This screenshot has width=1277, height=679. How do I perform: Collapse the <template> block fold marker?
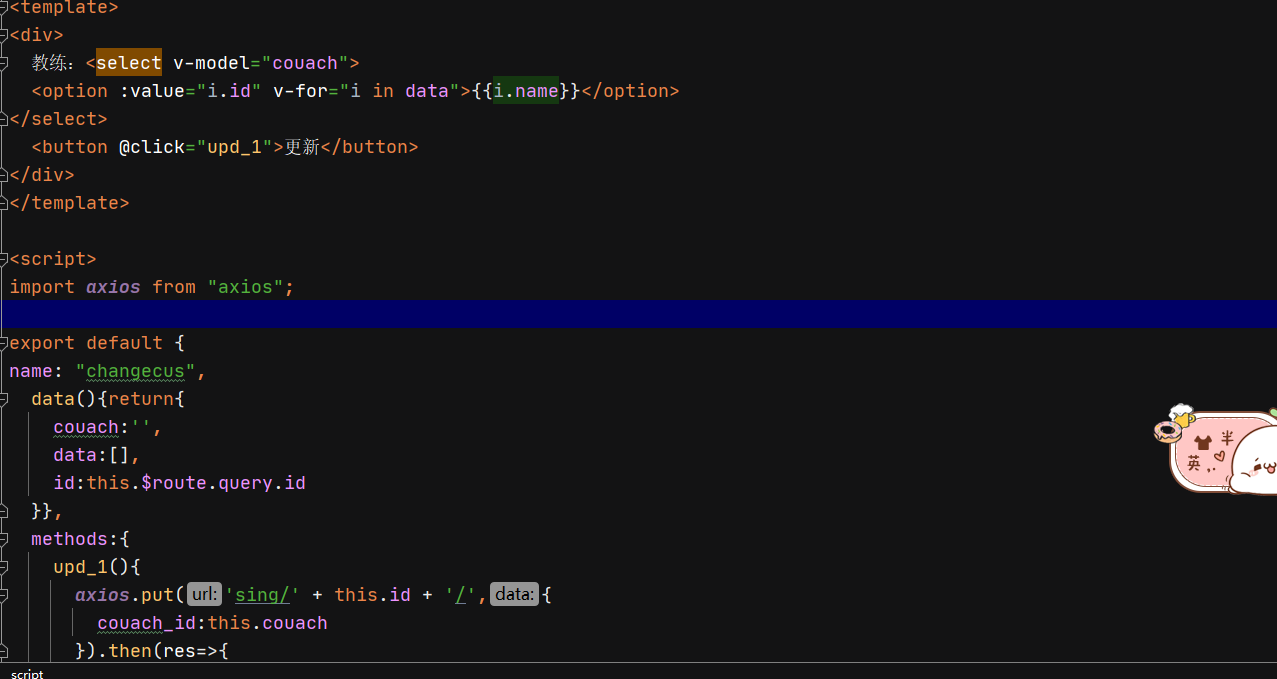4,8
